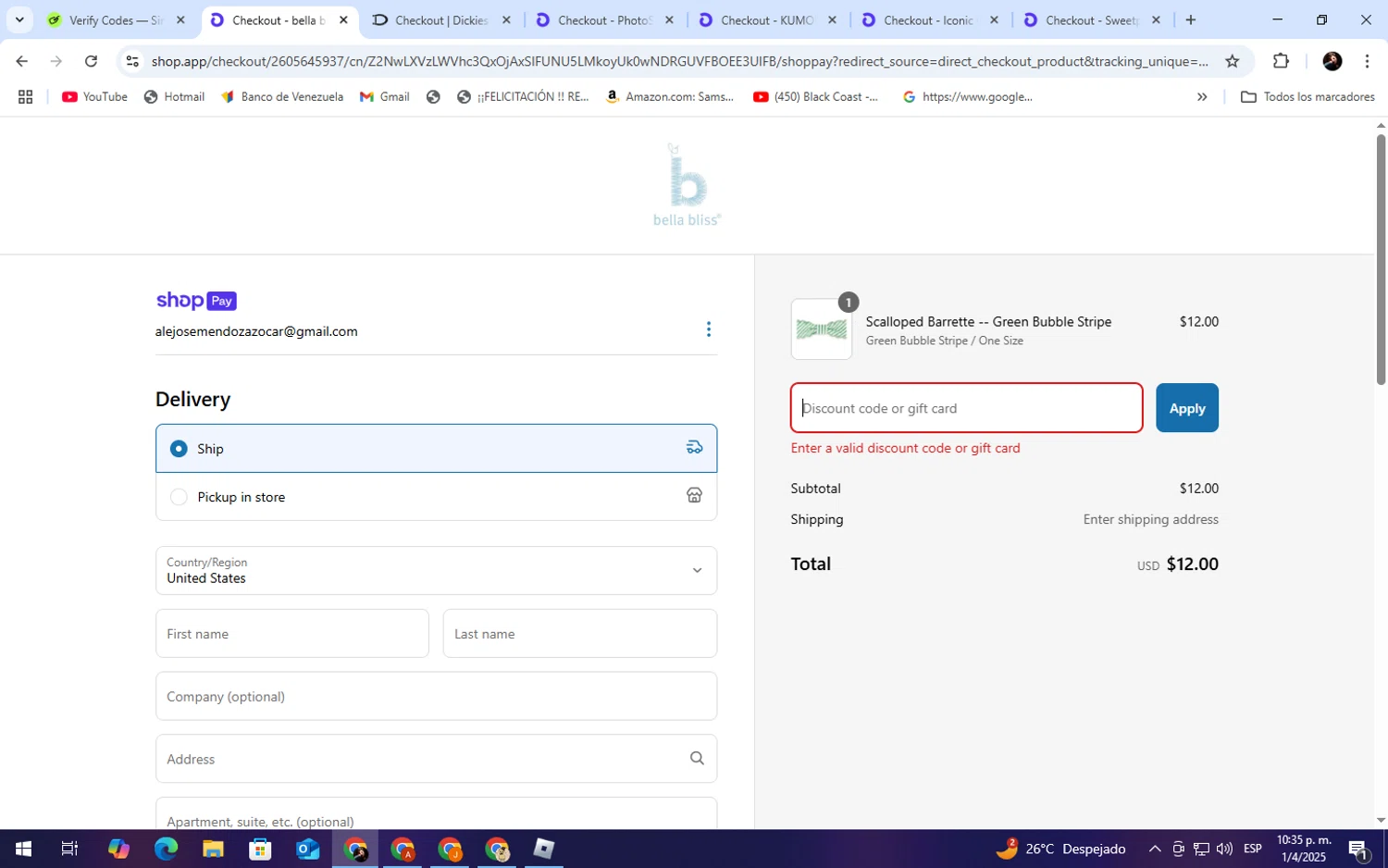Image resolution: width=1388 pixels, height=868 pixels.
Task: Click the bella bliss store logo
Action: pyautogui.click(x=687, y=184)
